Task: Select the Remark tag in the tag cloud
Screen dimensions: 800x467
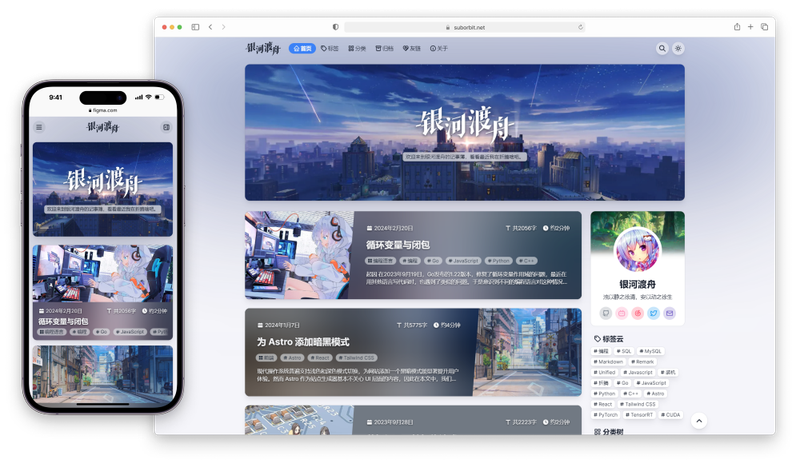Action: [x=642, y=362]
